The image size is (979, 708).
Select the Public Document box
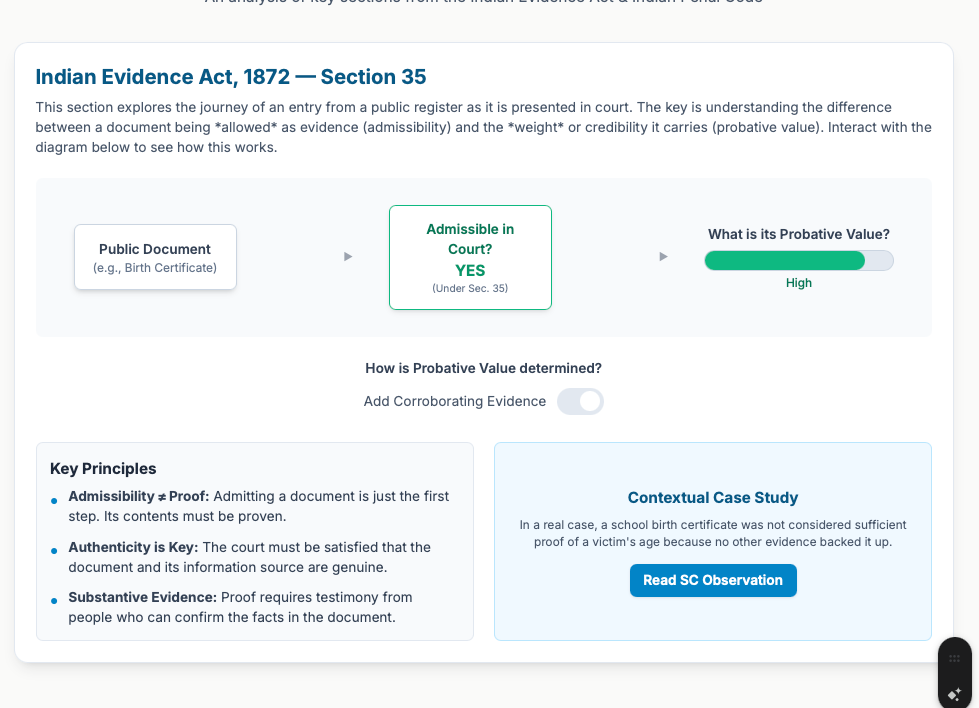[x=155, y=257]
